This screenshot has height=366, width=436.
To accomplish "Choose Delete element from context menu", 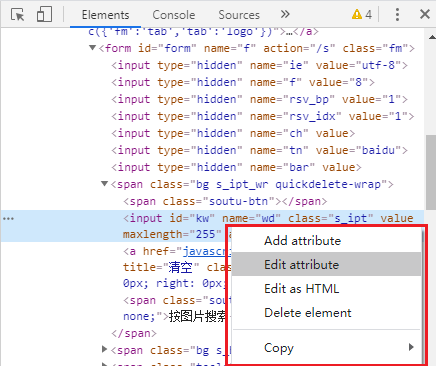I will (326, 313).
